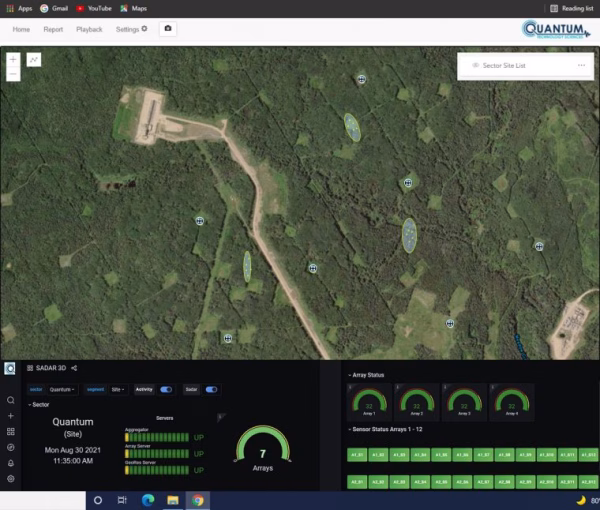The width and height of the screenshot is (600, 510).
Task: Toggle the Sadar switch
Action: point(212,389)
